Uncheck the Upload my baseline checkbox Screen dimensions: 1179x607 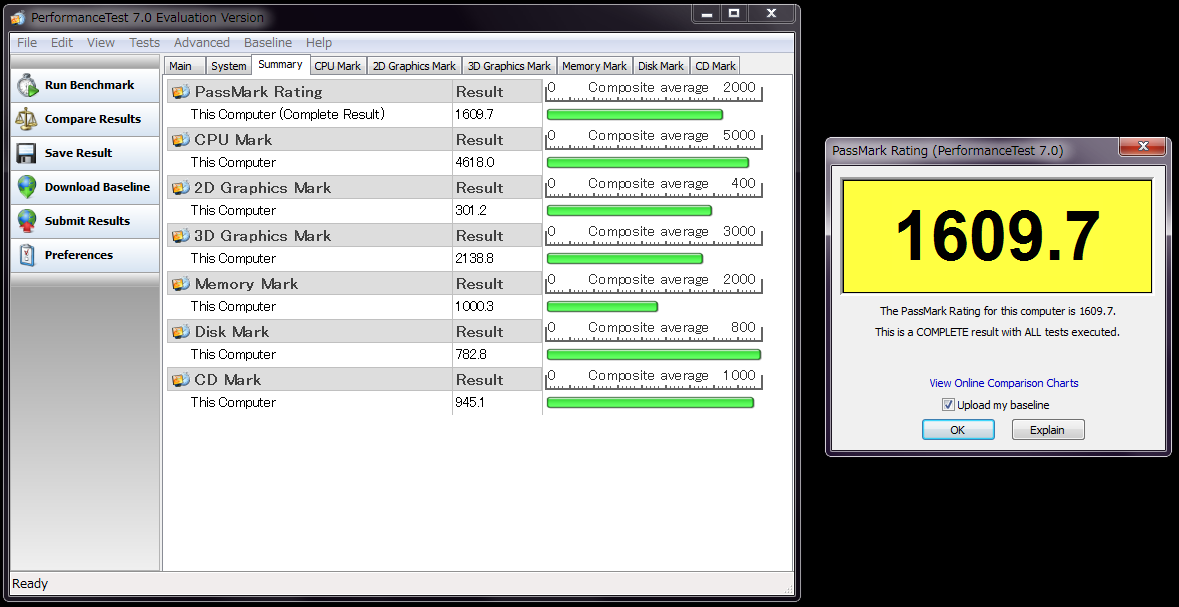tap(948, 405)
